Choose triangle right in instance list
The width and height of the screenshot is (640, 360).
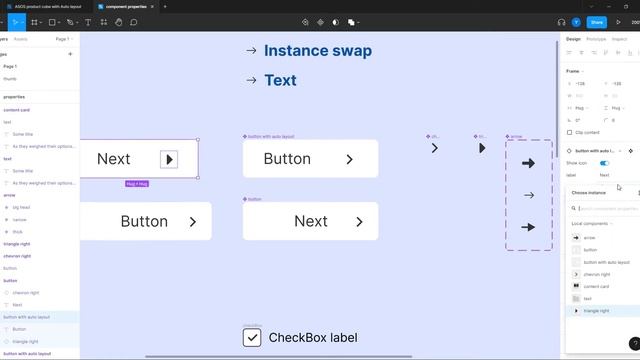(x=604, y=311)
